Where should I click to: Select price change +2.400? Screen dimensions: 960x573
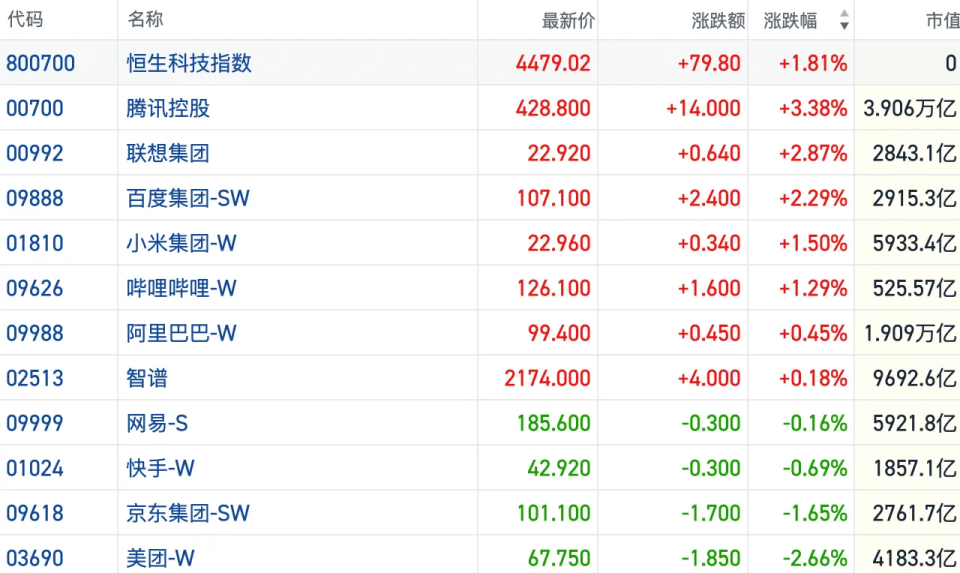click(x=709, y=198)
